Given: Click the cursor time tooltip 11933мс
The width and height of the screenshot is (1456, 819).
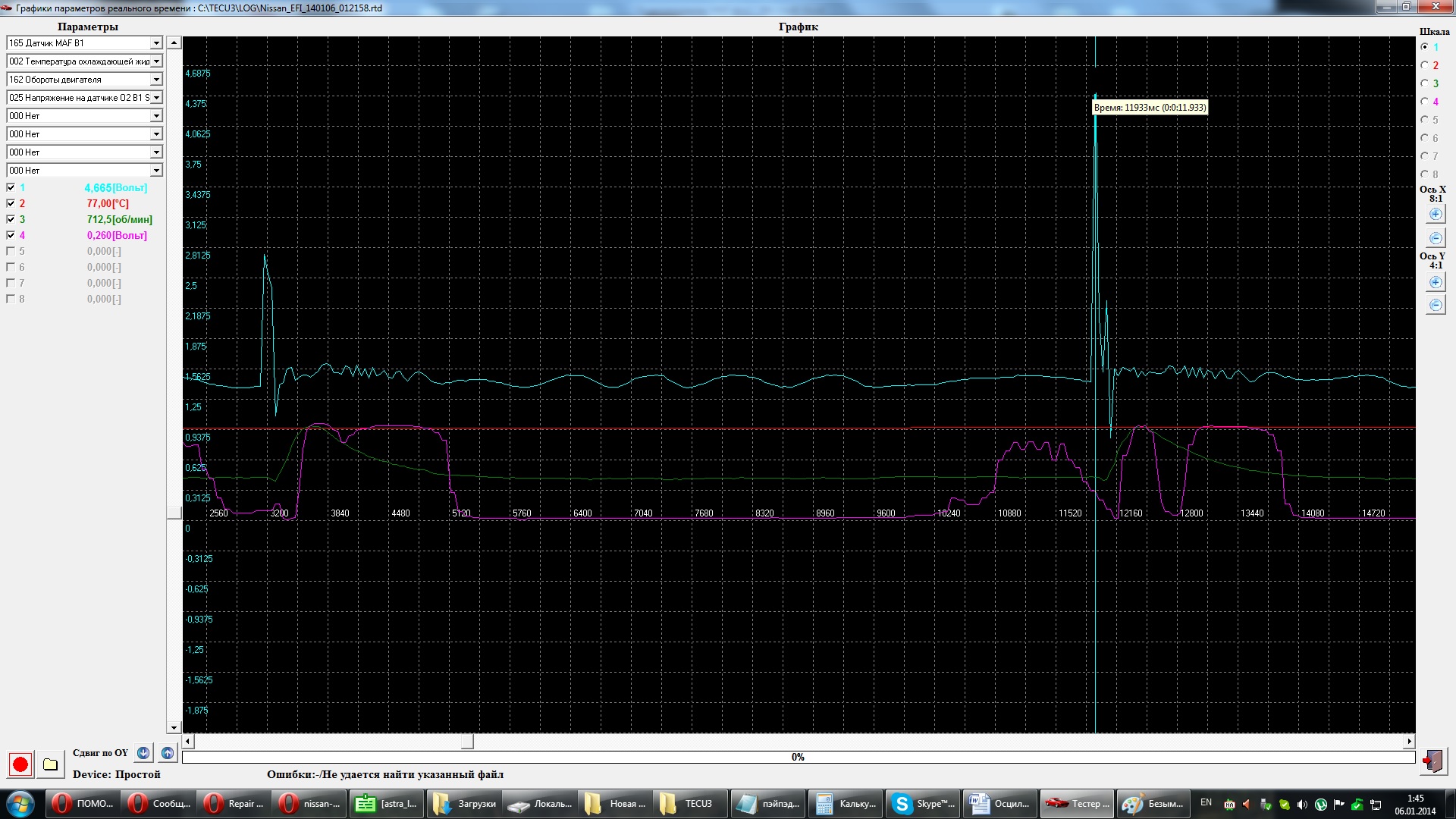Looking at the screenshot, I should point(1150,108).
